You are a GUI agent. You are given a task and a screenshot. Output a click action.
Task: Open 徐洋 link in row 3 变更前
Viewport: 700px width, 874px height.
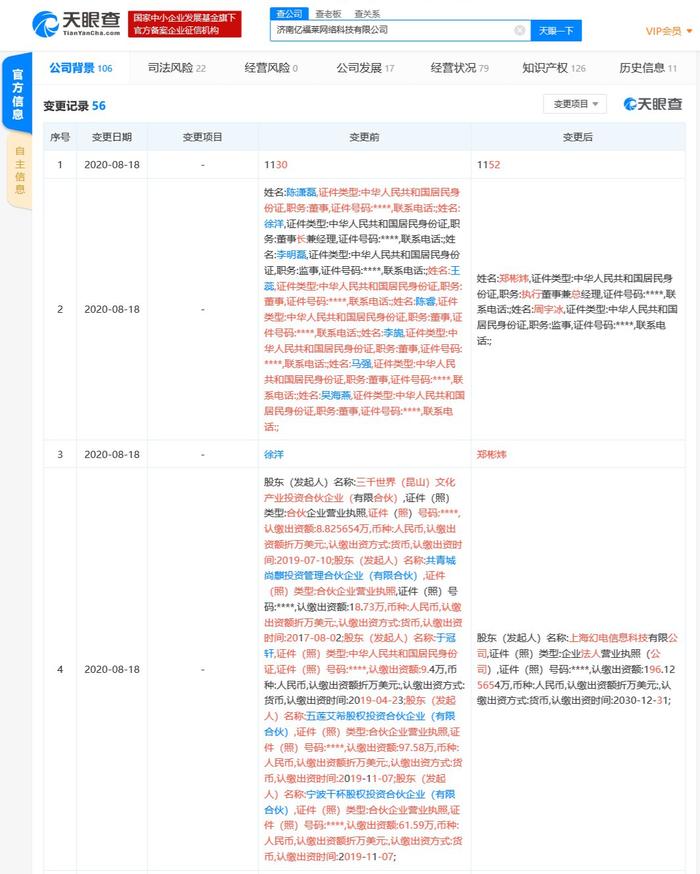click(x=274, y=454)
